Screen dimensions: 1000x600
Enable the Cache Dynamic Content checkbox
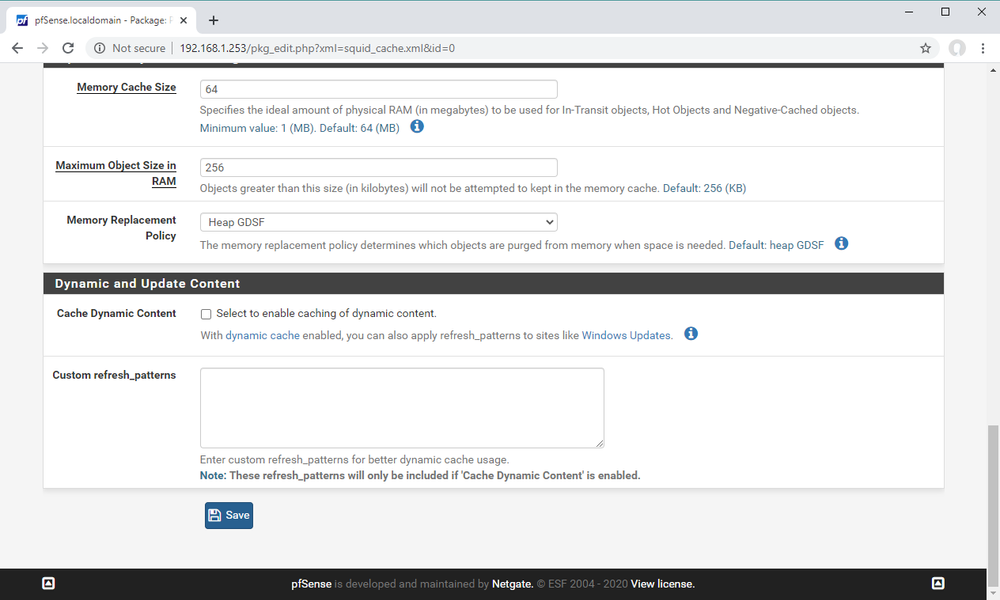point(205,313)
